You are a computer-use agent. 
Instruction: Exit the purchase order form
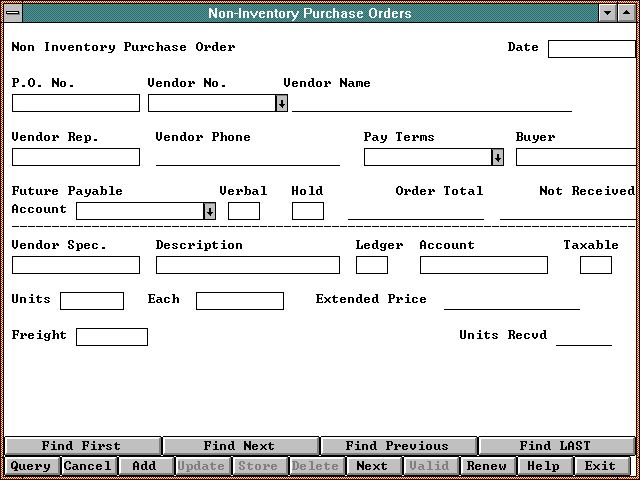pyautogui.click(x=600, y=466)
